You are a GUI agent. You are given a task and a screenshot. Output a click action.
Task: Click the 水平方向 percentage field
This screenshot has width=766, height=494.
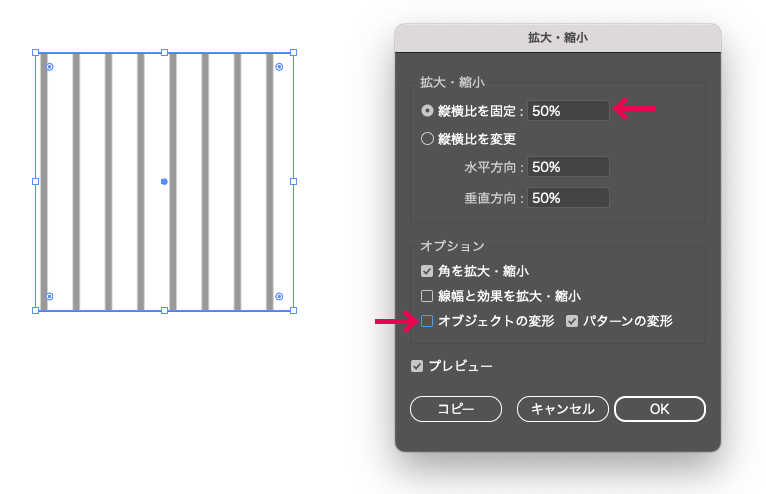coord(568,167)
